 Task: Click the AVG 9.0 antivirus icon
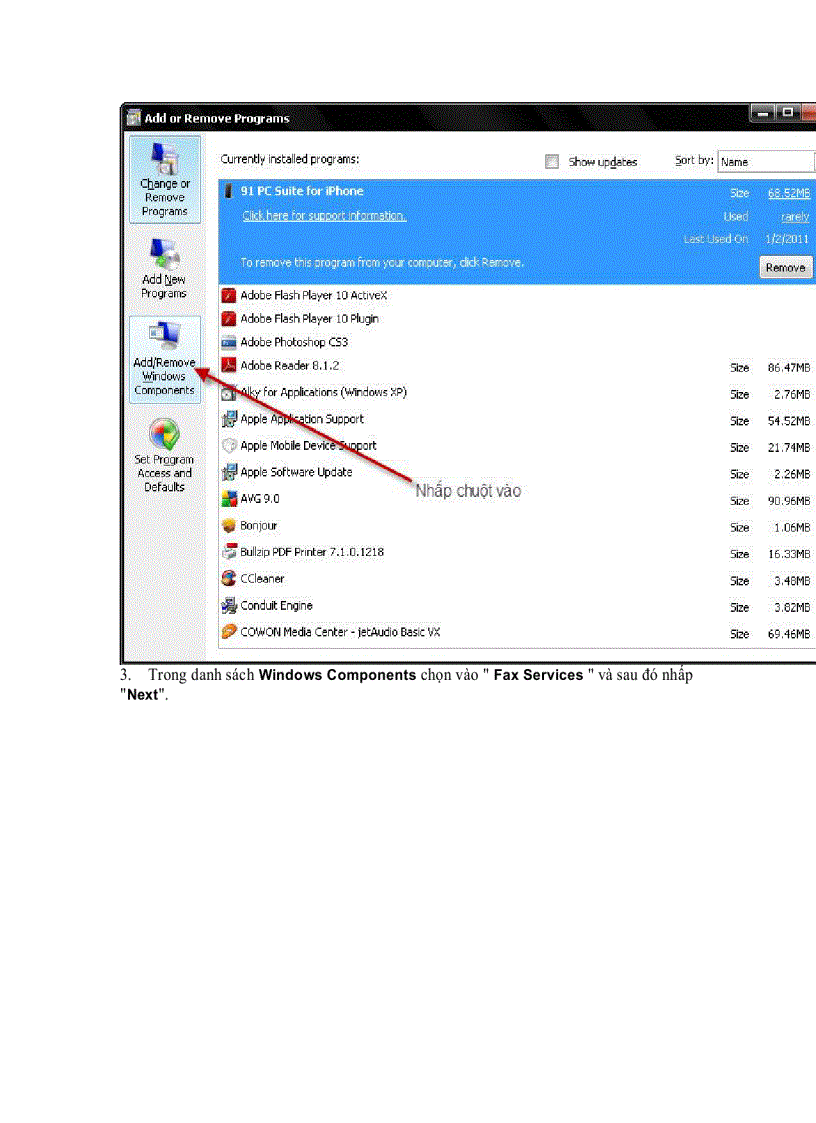point(229,499)
